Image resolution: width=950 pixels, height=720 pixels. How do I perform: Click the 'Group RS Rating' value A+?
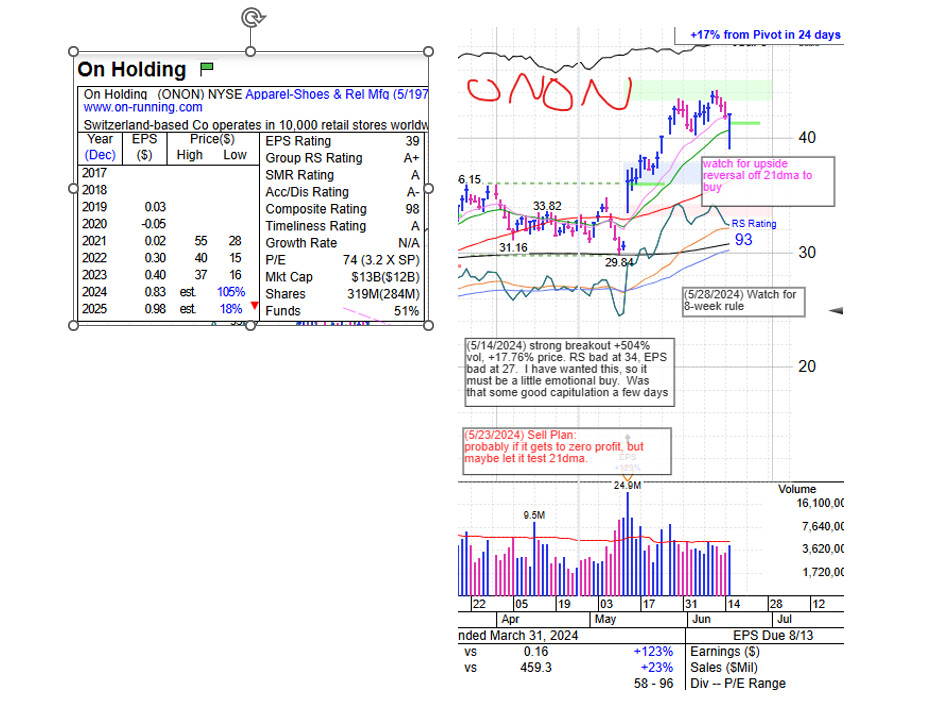[411, 158]
